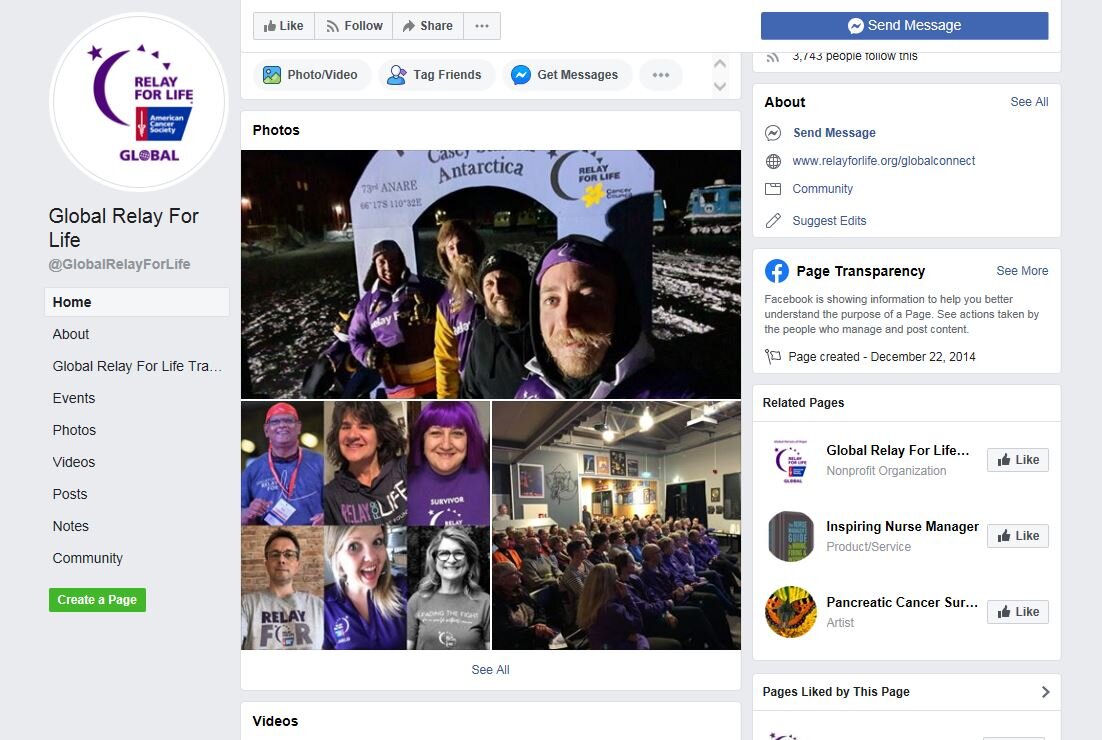
Task: Click the @GlobalRelayForLife username
Action: 119,264
